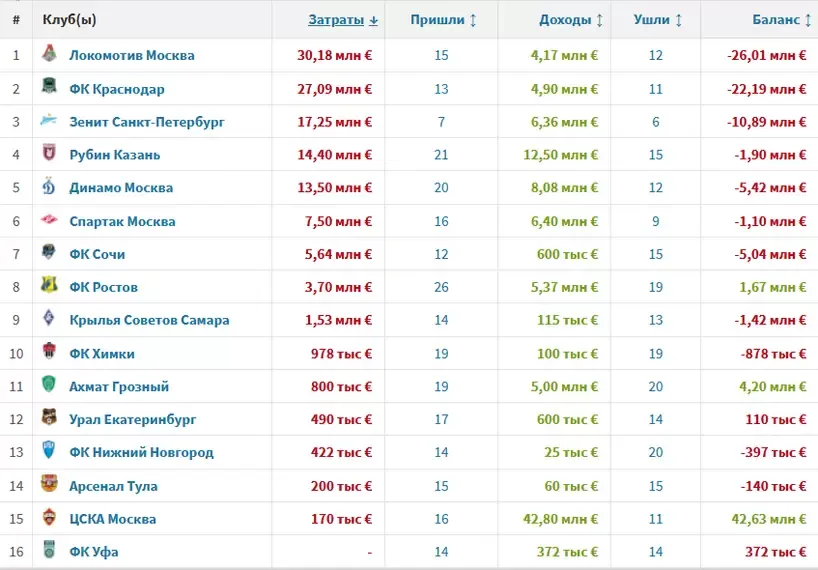Click the Клуб(ы) column header
Viewport: 818px width, 570px height.
(69, 20)
